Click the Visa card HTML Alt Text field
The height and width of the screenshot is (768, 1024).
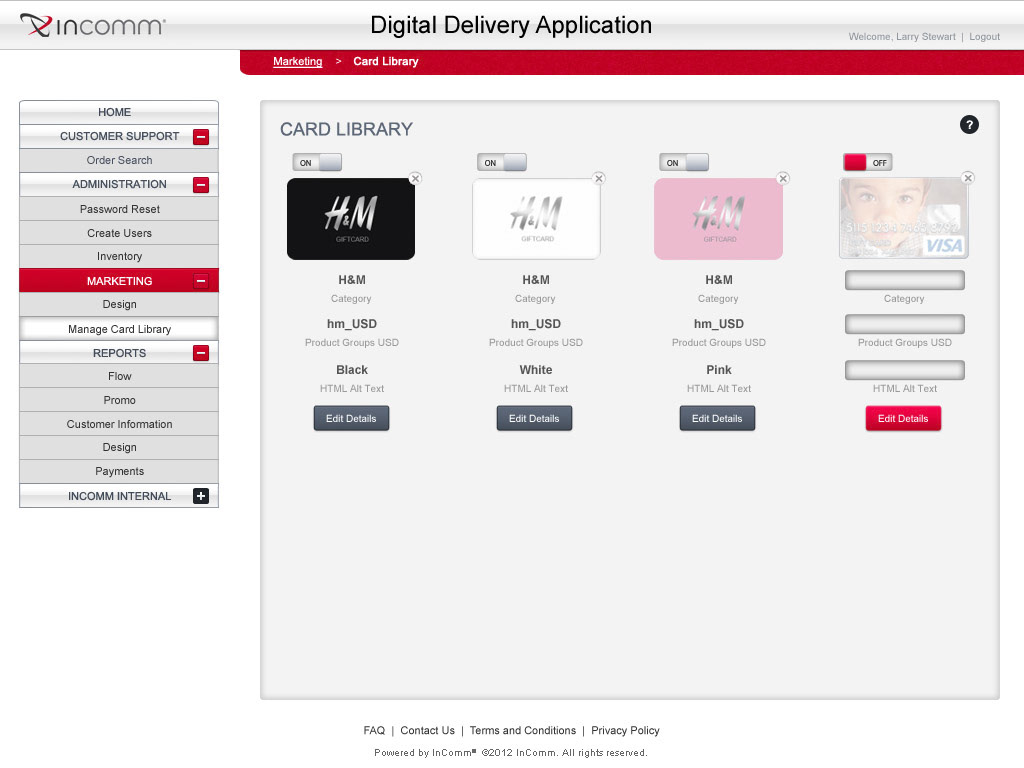pos(904,370)
